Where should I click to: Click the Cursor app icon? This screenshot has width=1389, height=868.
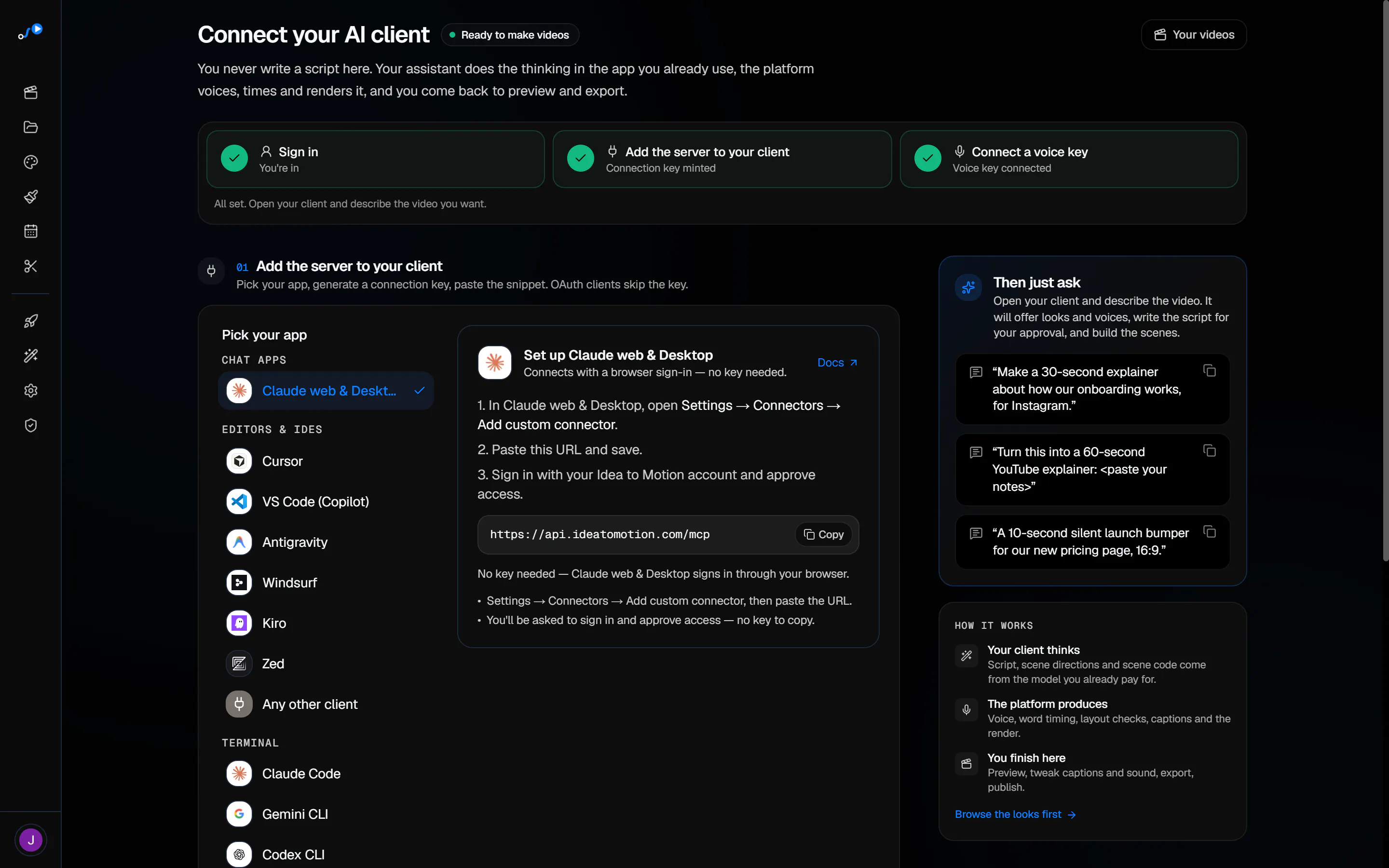pos(239,461)
